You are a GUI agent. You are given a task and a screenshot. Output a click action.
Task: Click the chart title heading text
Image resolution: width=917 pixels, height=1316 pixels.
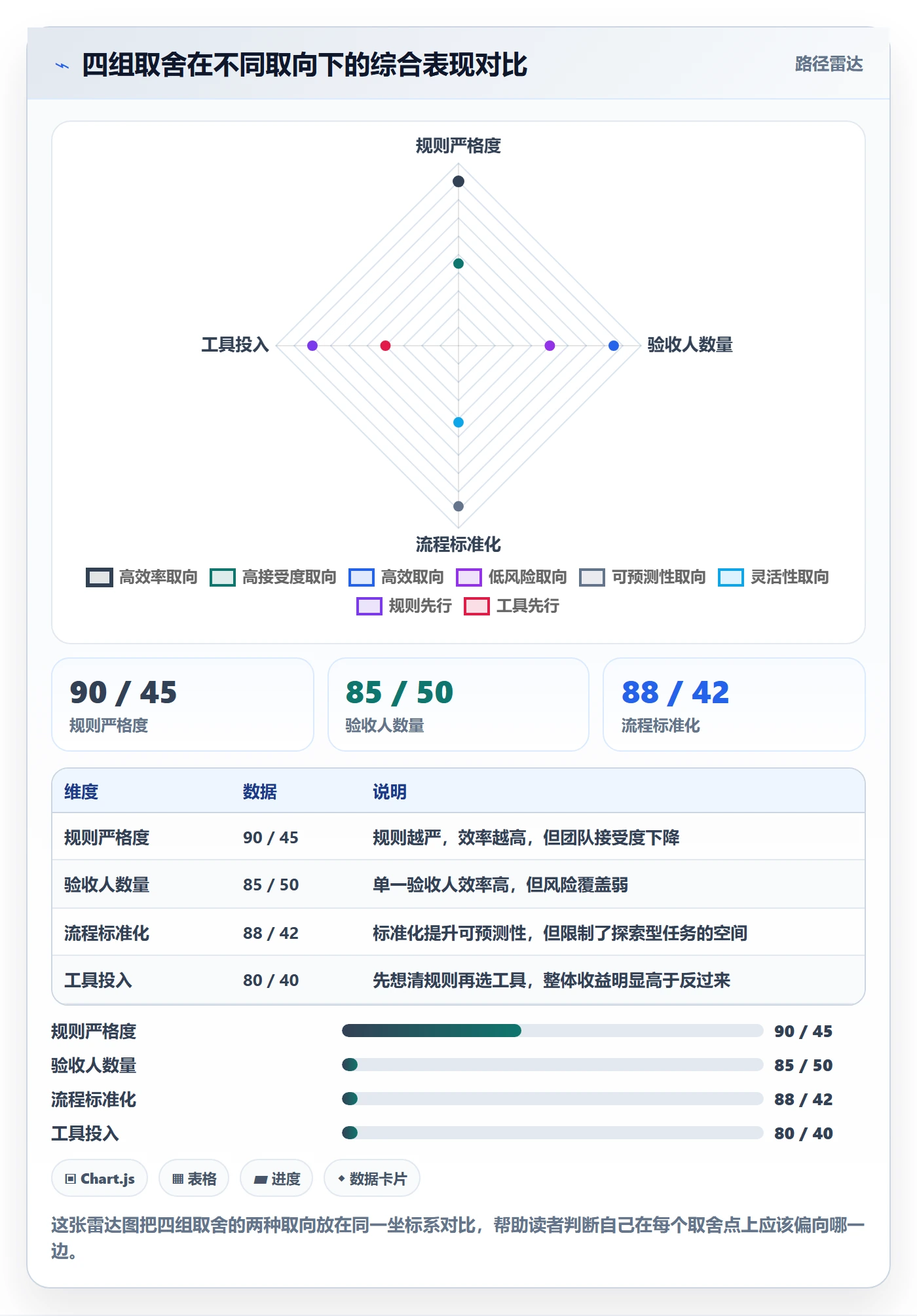[x=305, y=65]
